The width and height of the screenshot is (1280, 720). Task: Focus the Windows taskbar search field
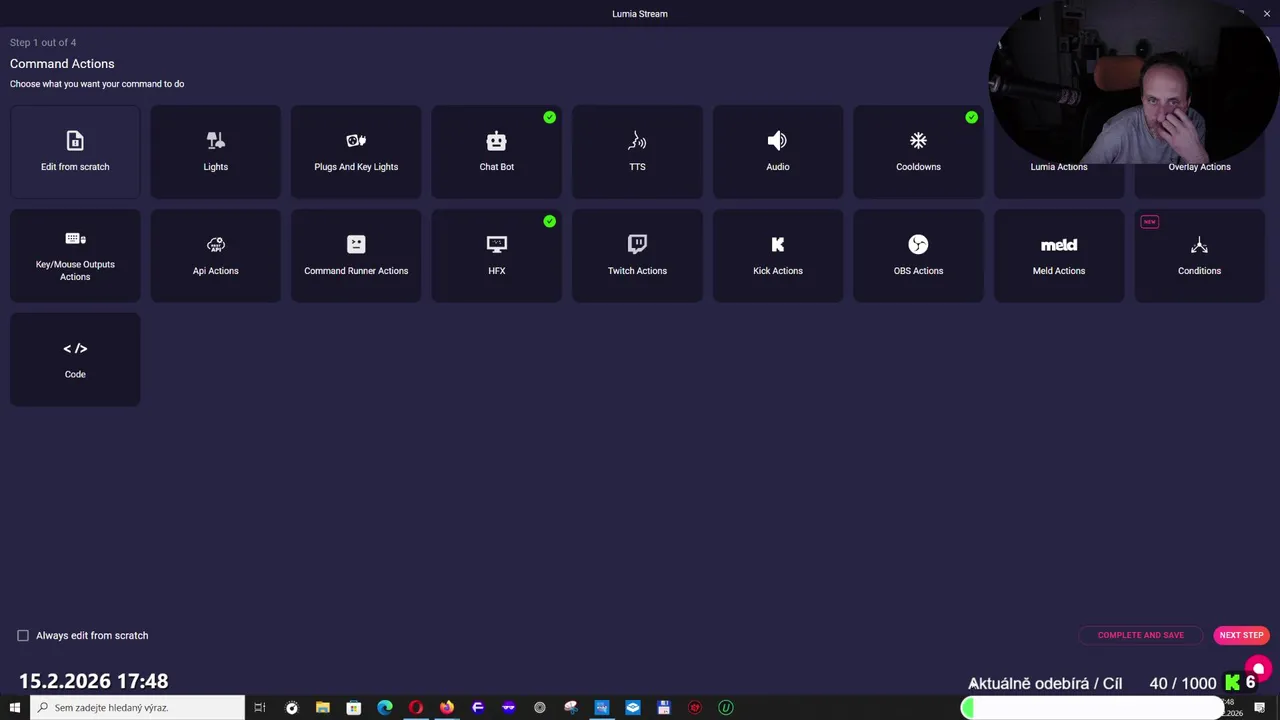click(137, 707)
